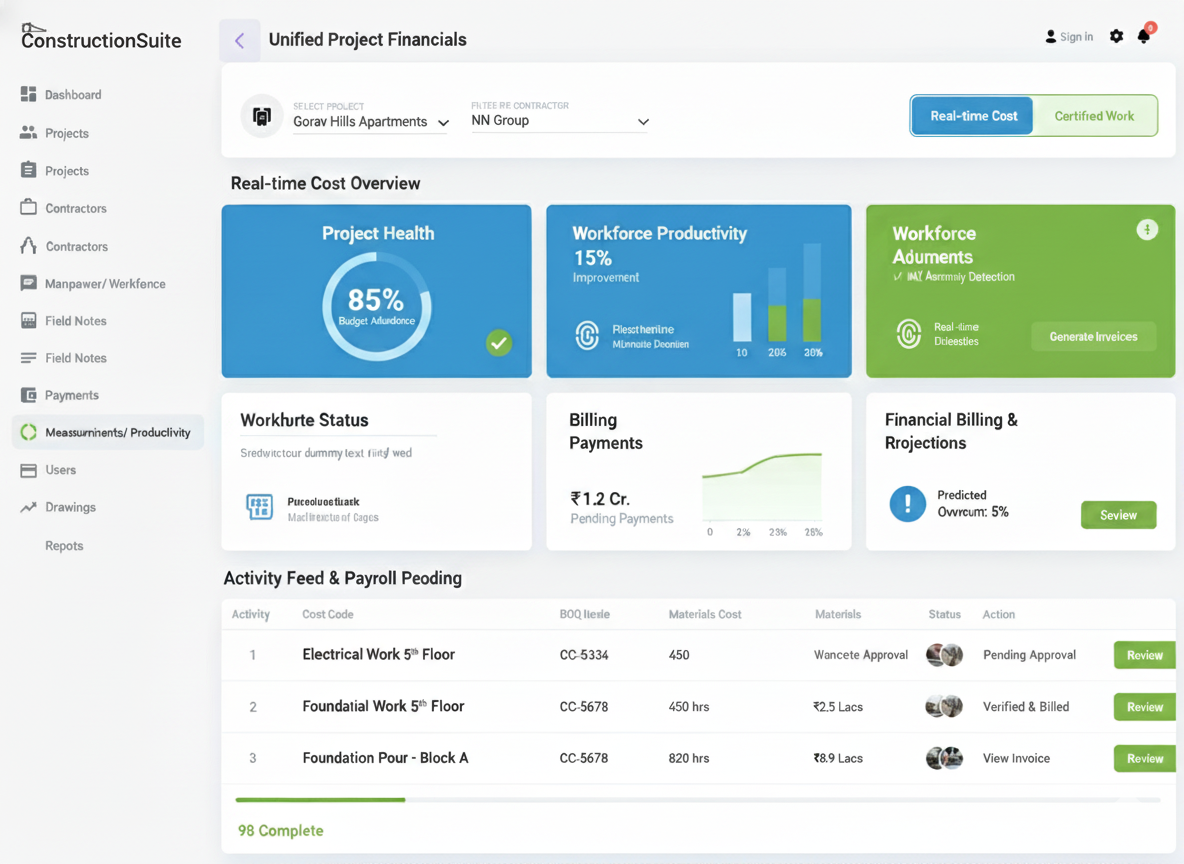The width and height of the screenshot is (1184, 864).
Task: Click Review for Electrical Work 5th Floor
Action: pos(1144,655)
